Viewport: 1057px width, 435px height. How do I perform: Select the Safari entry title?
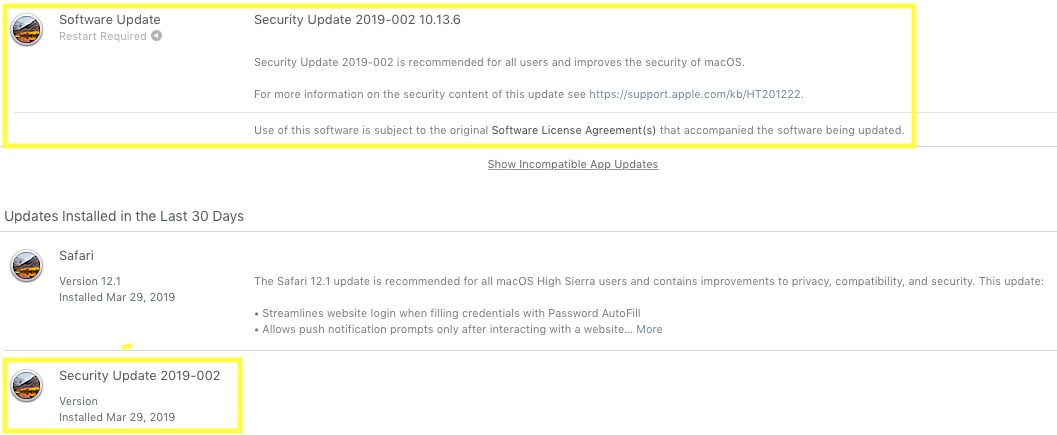tap(77, 256)
